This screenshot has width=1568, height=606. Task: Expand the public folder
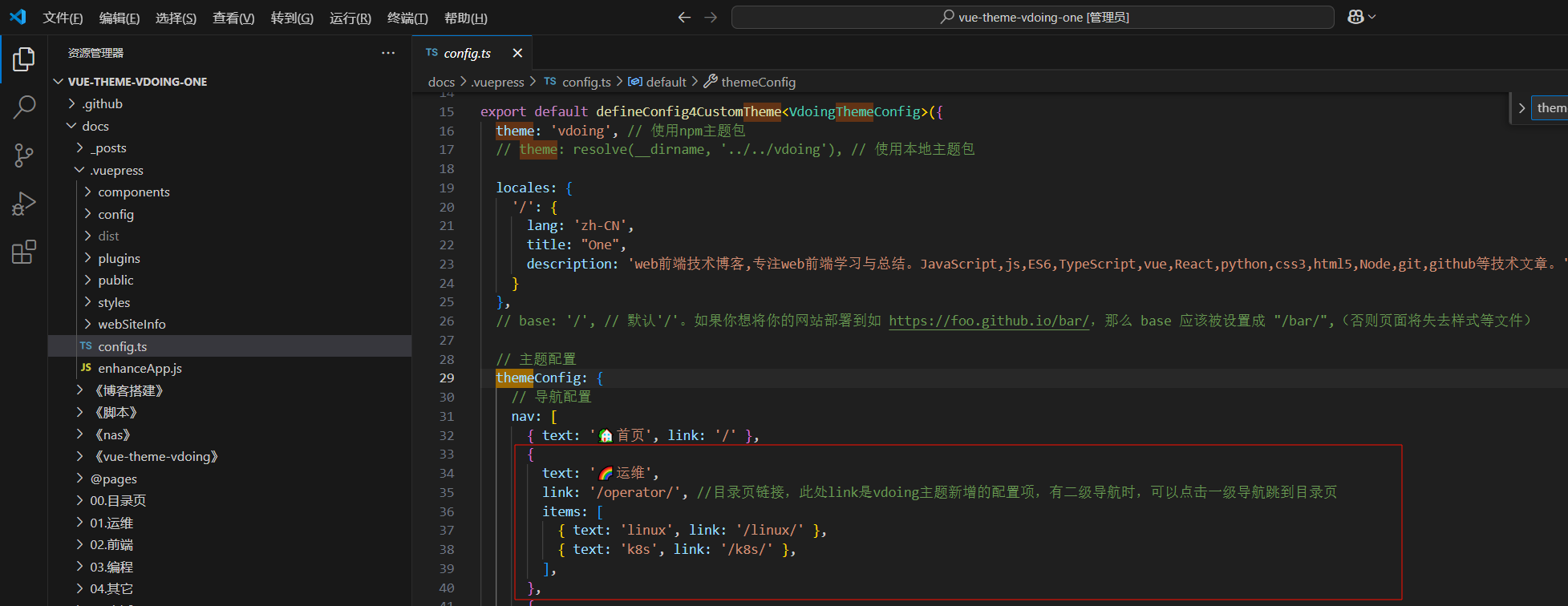click(x=229, y=281)
